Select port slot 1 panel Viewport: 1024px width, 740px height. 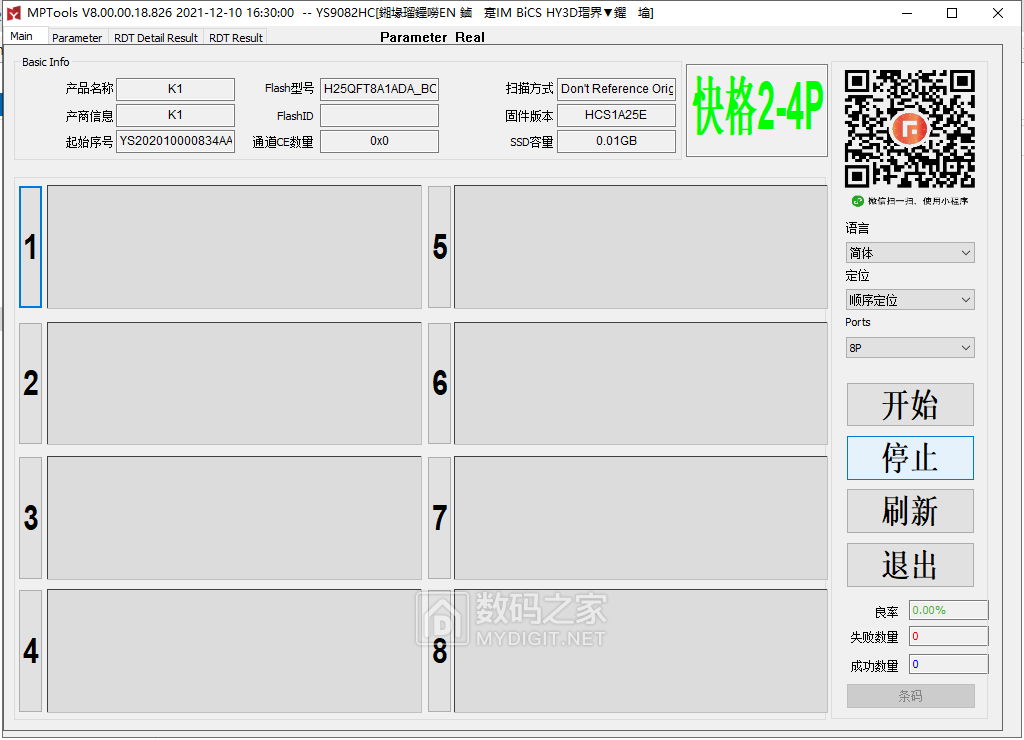coord(236,247)
